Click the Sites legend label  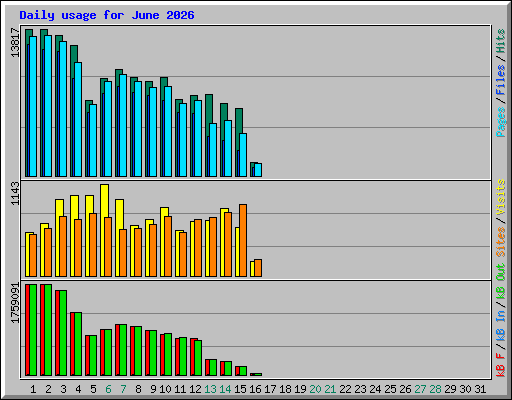pyautogui.click(x=501, y=242)
